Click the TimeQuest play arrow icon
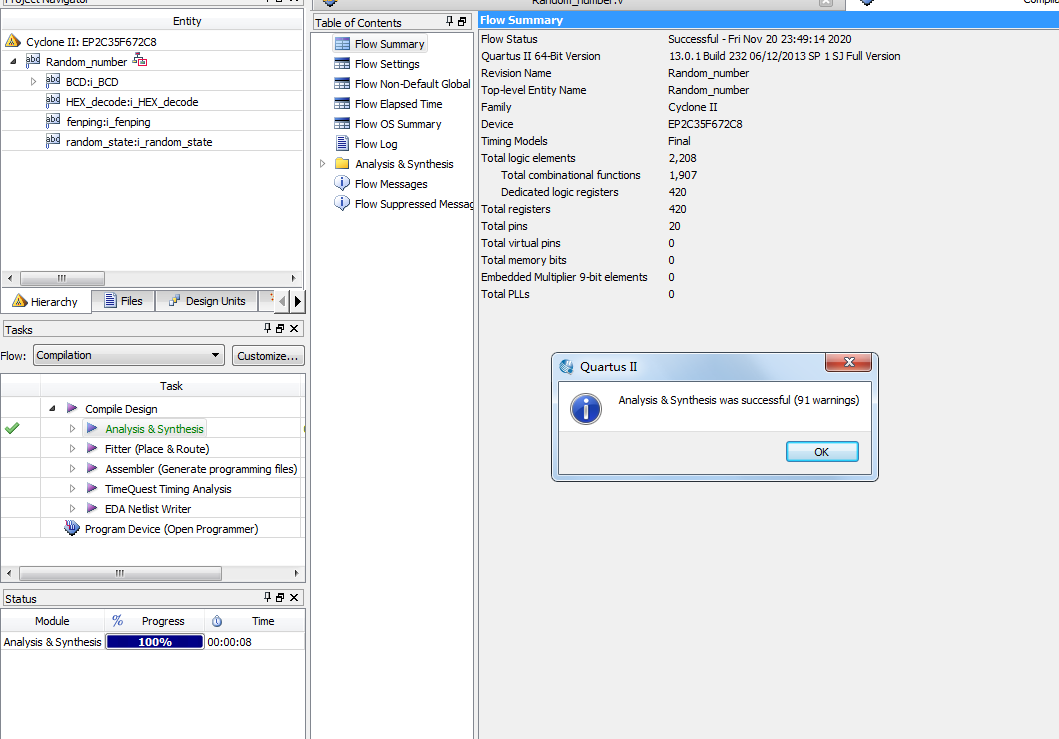This screenshot has height=739, width=1059. (93, 488)
